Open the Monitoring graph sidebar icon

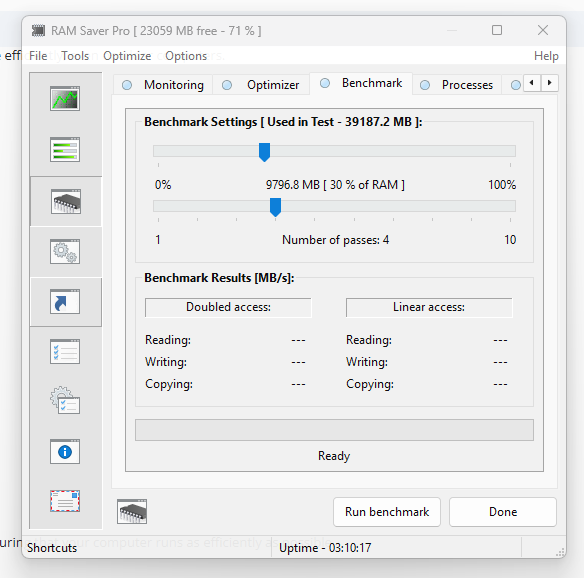pyautogui.click(x=65, y=98)
